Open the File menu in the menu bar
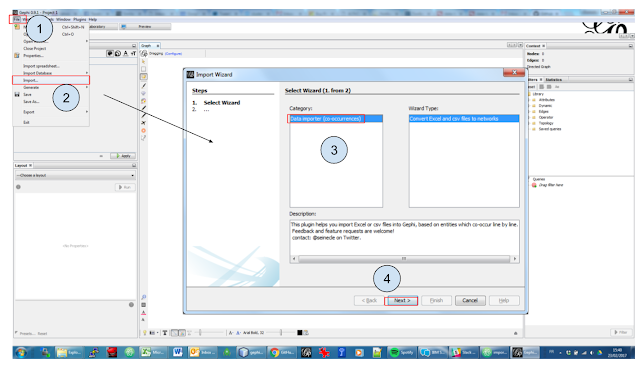Viewport: 640px width, 382px height. pos(16,19)
